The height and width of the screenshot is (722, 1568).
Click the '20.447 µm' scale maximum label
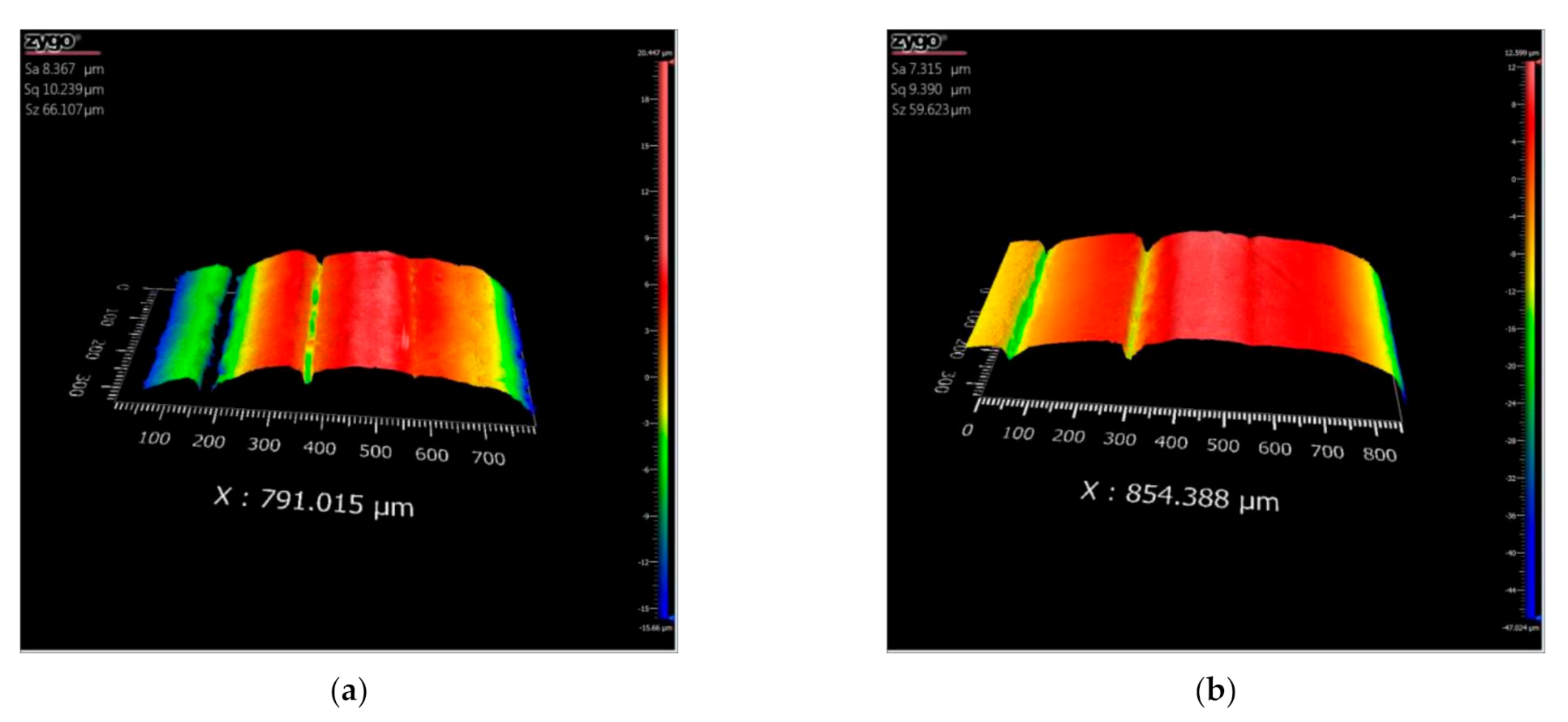click(655, 53)
